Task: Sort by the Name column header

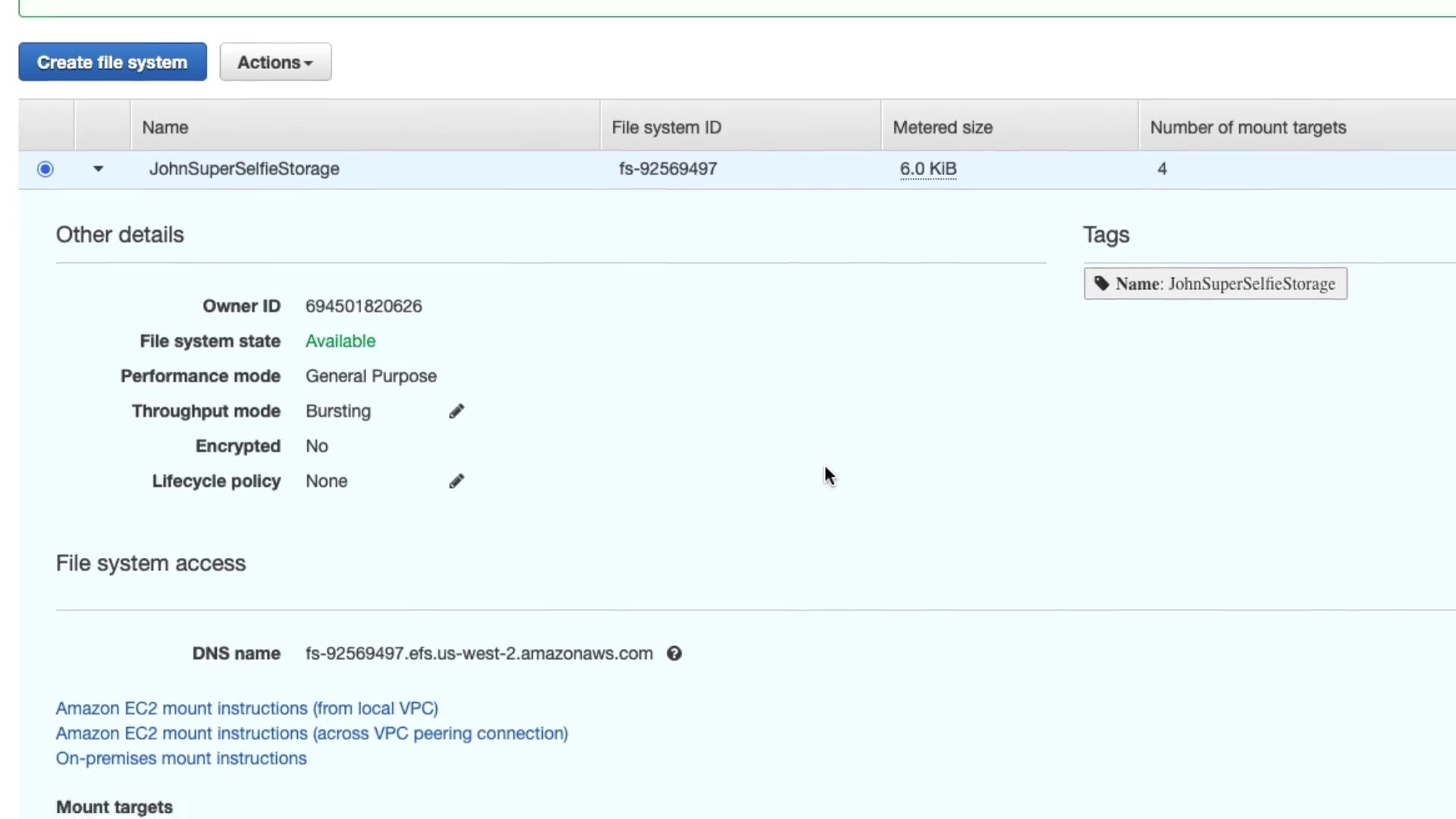Action: pos(165,127)
